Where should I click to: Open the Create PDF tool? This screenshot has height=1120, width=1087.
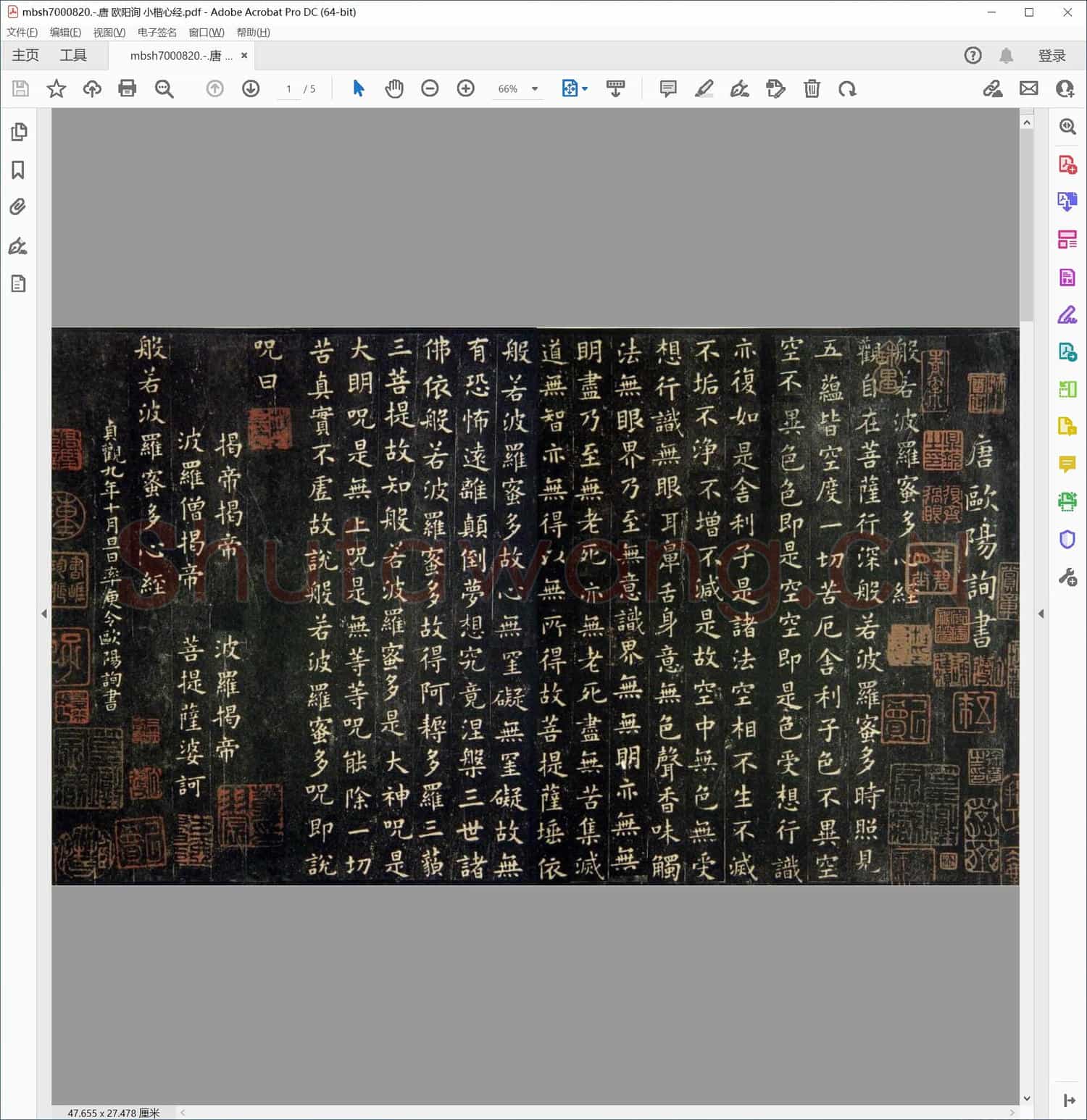[1067, 164]
